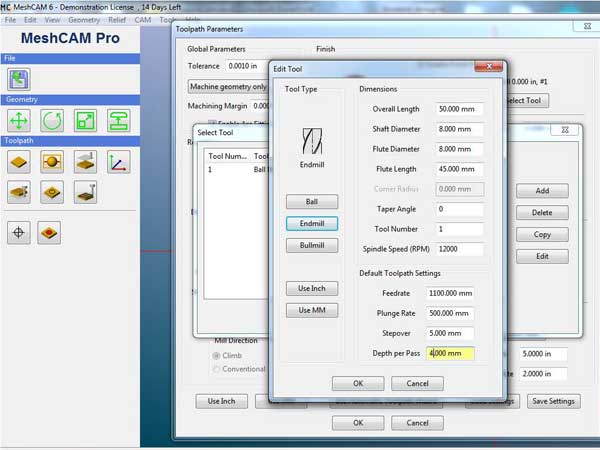Click the Plunge Rate field
Viewport: 600px width, 450px height.
point(450,313)
